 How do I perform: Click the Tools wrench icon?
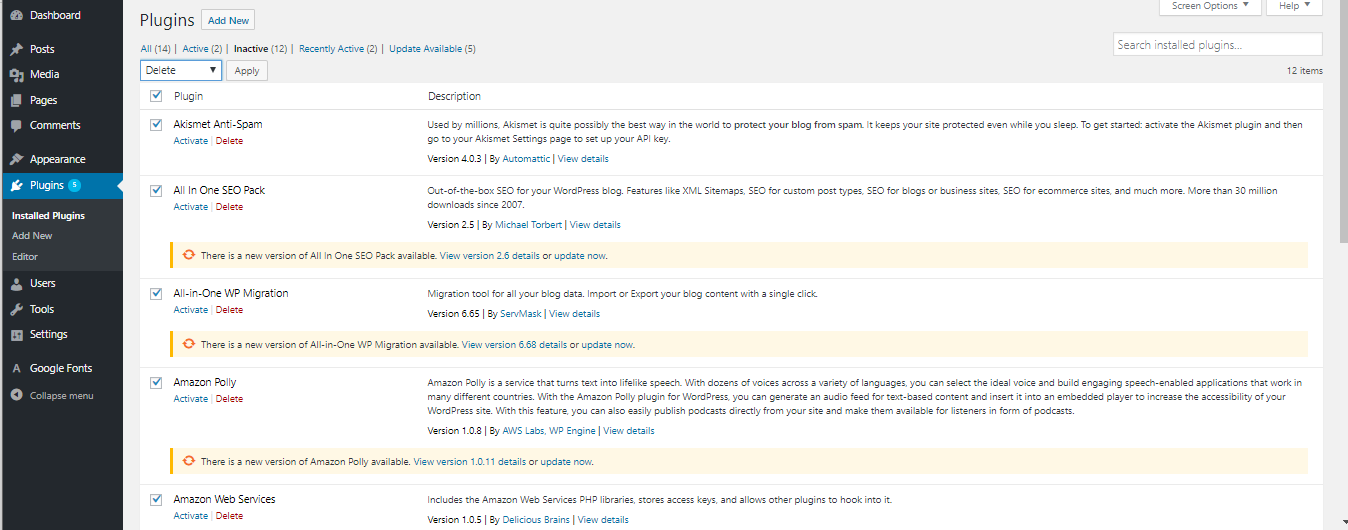pos(16,310)
